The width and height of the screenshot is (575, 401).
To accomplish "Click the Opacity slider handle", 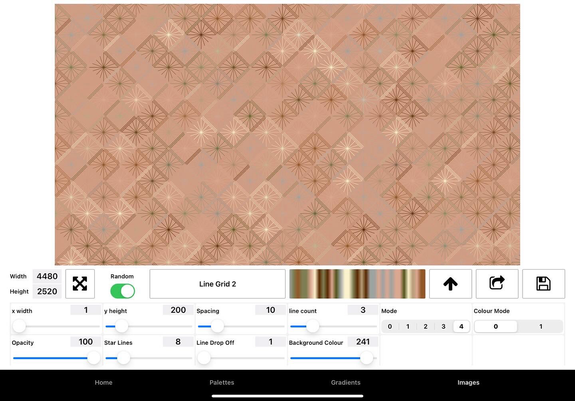I will click(x=94, y=358).
